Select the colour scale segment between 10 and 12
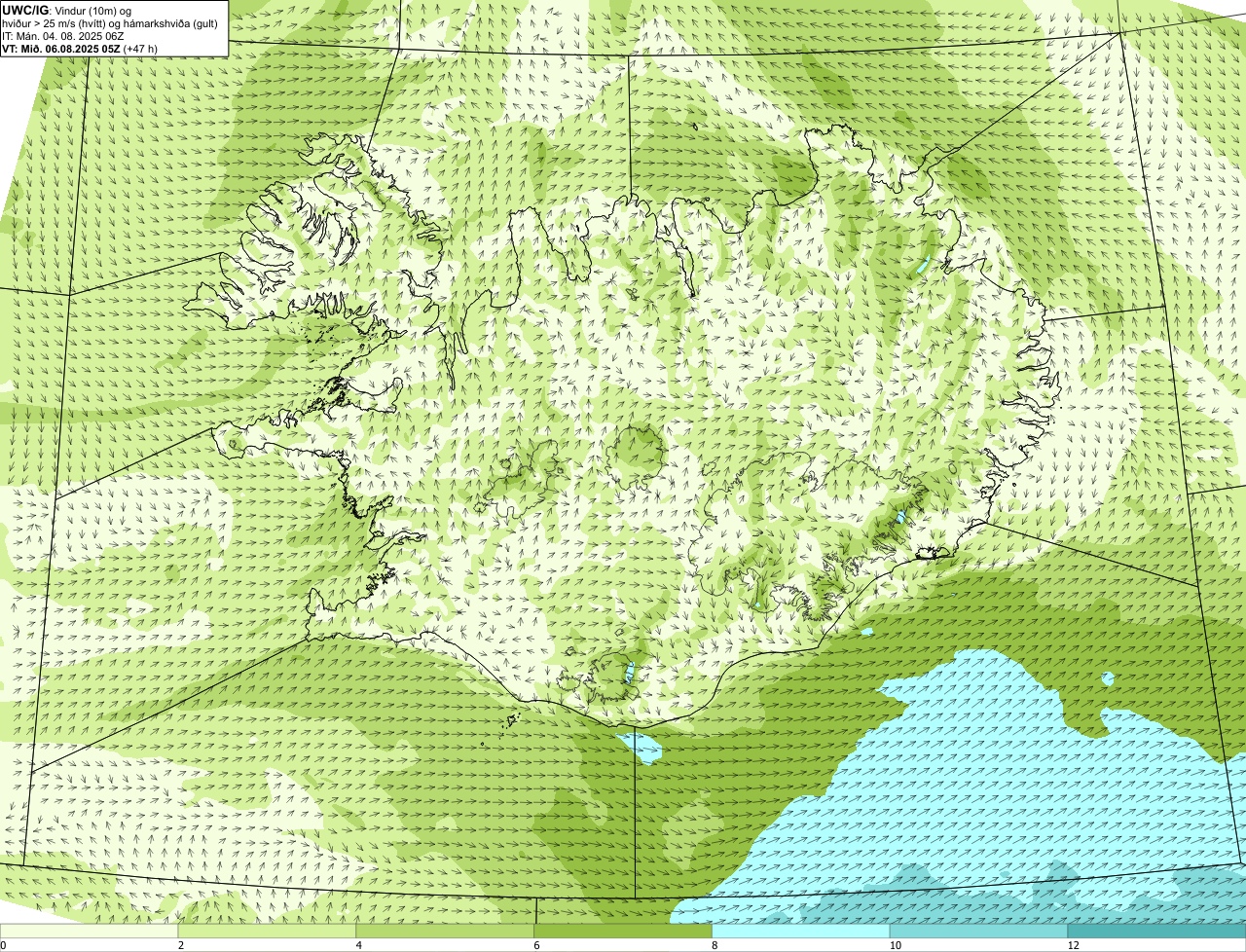The image size is (1246, 952). (x=979, y=932)
